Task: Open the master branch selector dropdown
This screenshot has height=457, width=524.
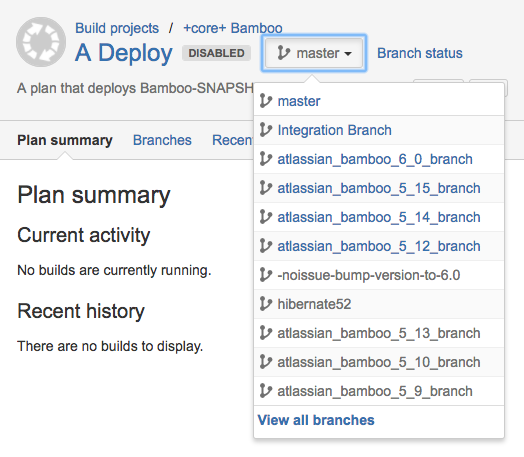Action: coord(314,53)
